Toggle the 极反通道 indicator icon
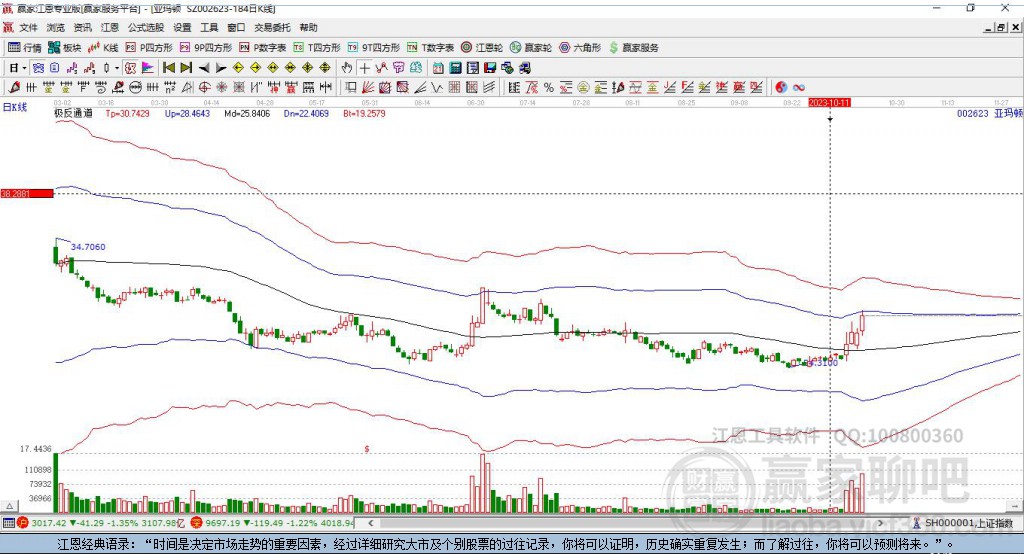This screenshot has height=554, width=1024. 131,68
